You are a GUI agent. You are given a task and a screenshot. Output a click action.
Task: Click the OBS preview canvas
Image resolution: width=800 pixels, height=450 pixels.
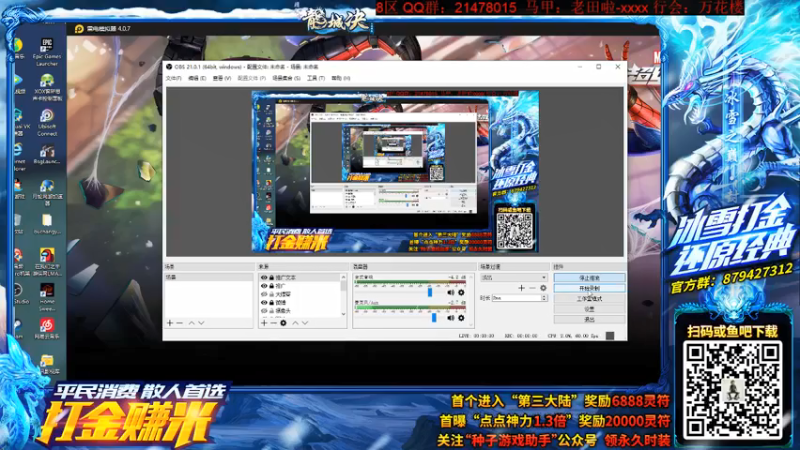pos(394,172)
